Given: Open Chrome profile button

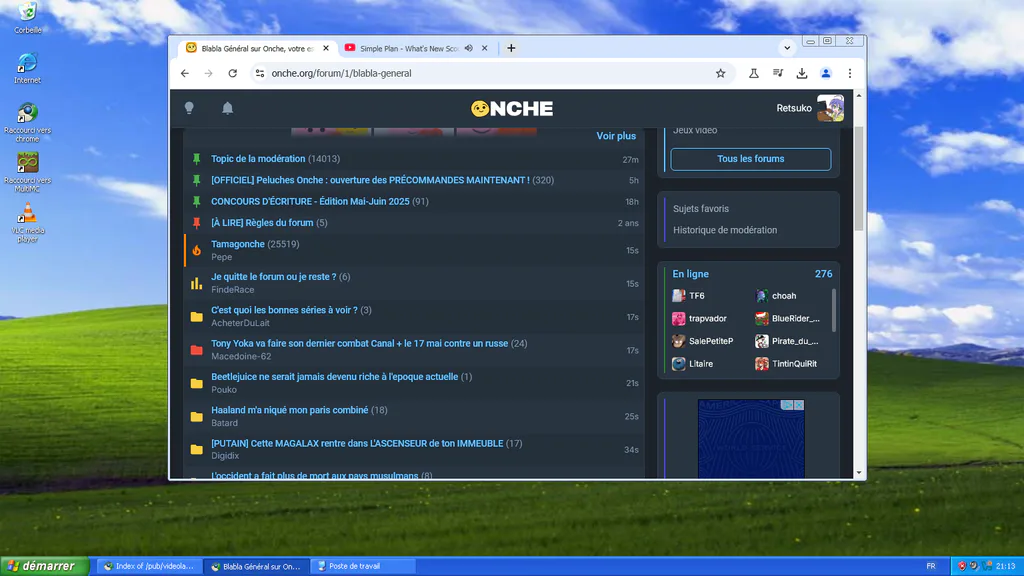Looking at the screenshot, I should click(826, 73).
